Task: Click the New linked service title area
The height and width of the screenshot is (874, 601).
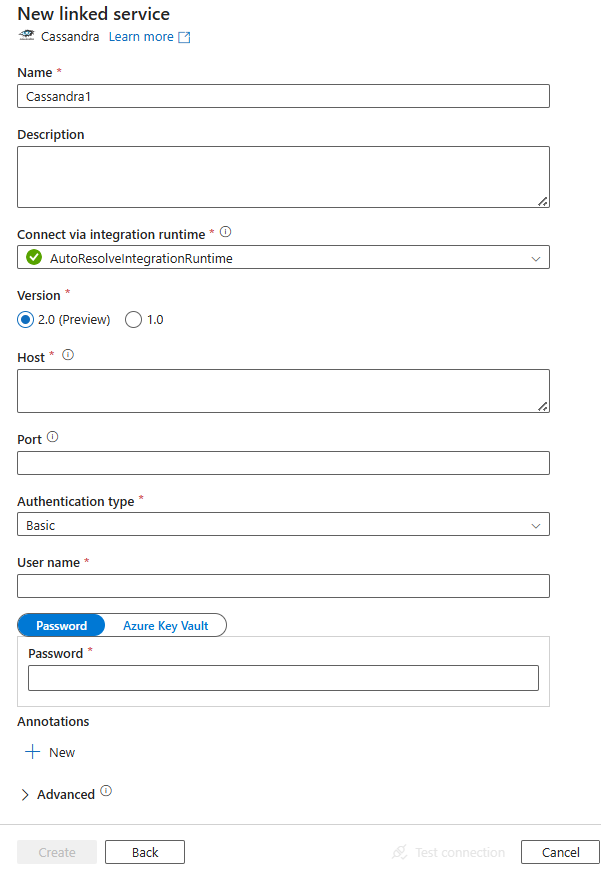Action: [93, 14]
